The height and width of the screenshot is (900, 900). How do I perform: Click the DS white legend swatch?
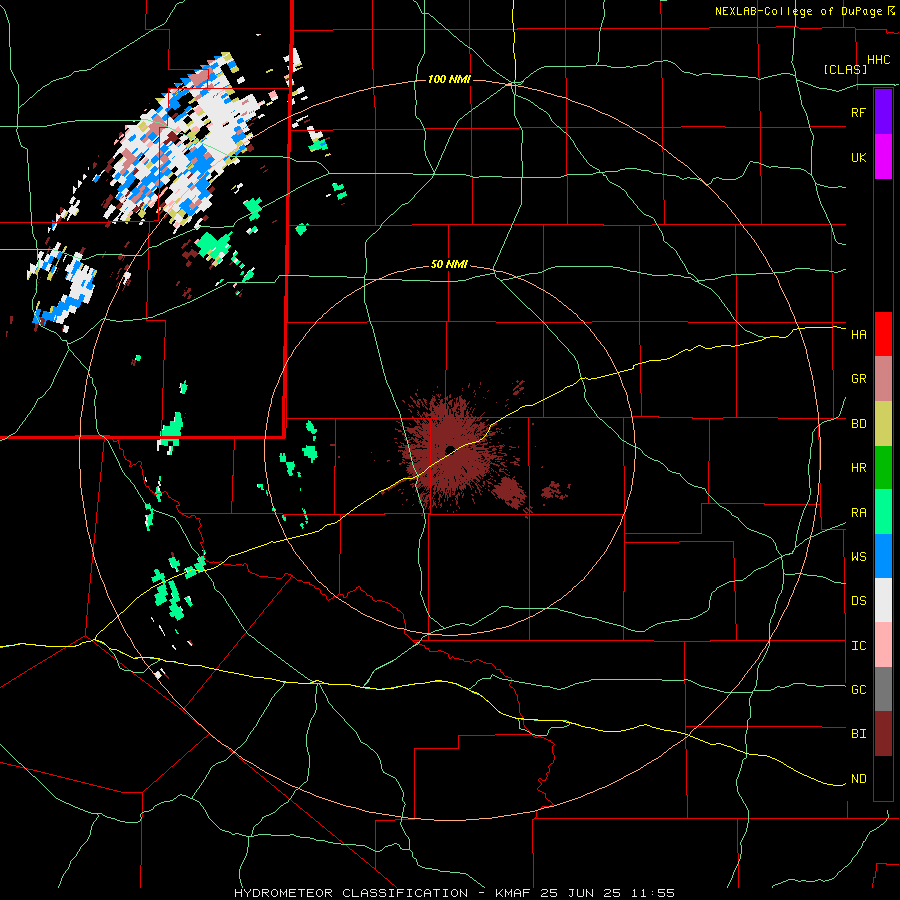(x=883, y=600)
